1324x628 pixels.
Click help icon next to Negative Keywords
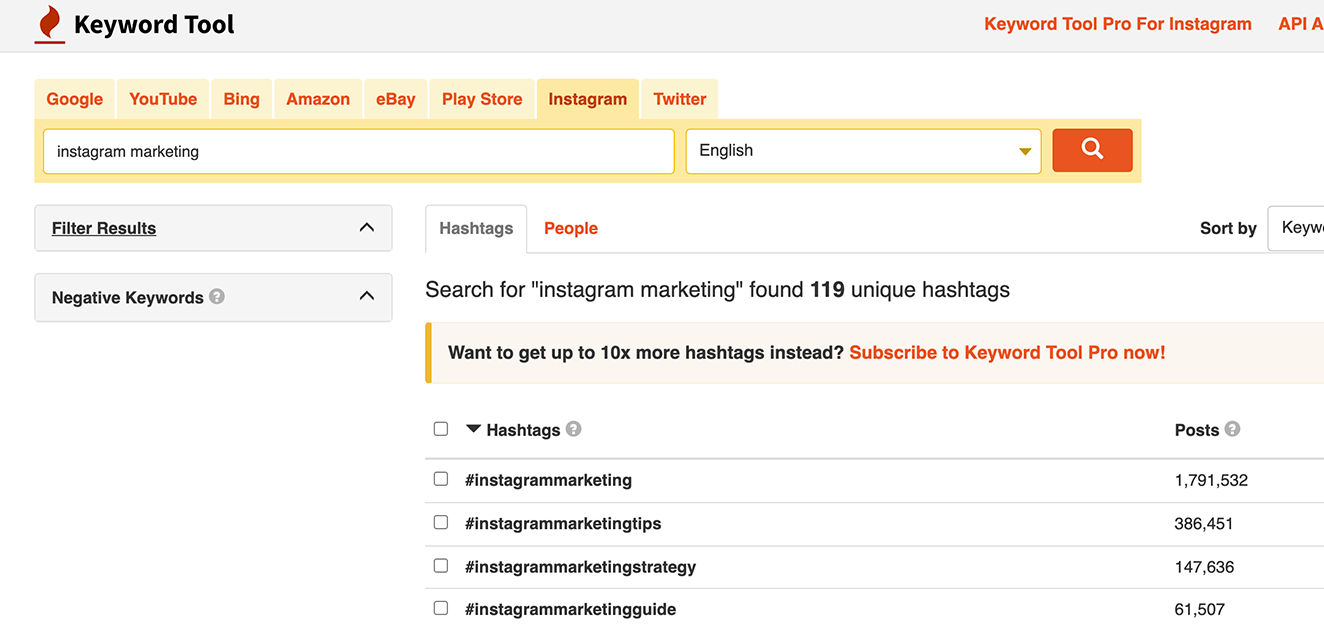pyautogui.click(x=217, y=296)
